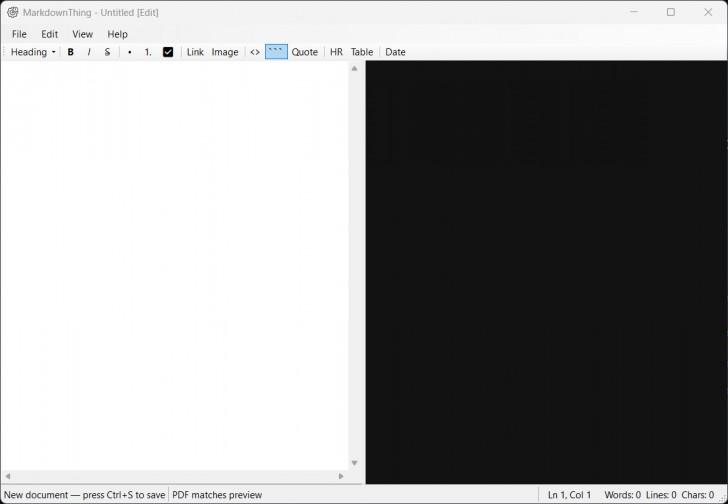Insert a Link
Viewport: 728px width, 504px height.
pyautogui.click(x=195, y=52)
